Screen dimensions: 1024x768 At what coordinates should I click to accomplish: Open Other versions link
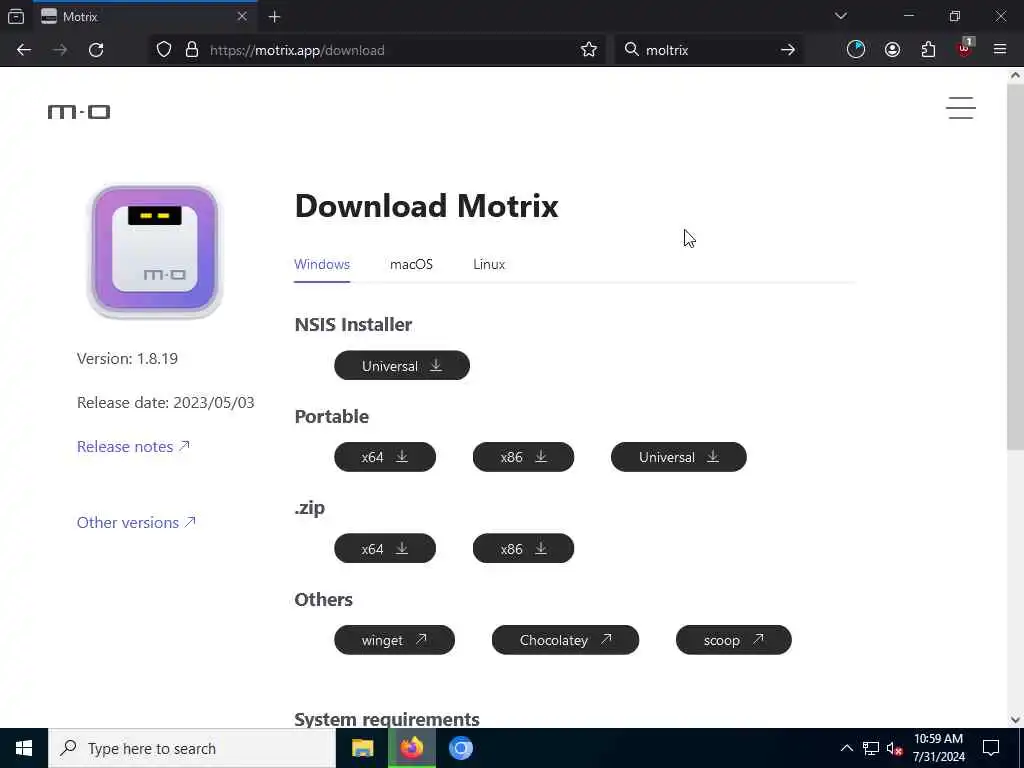pos(136,522)
